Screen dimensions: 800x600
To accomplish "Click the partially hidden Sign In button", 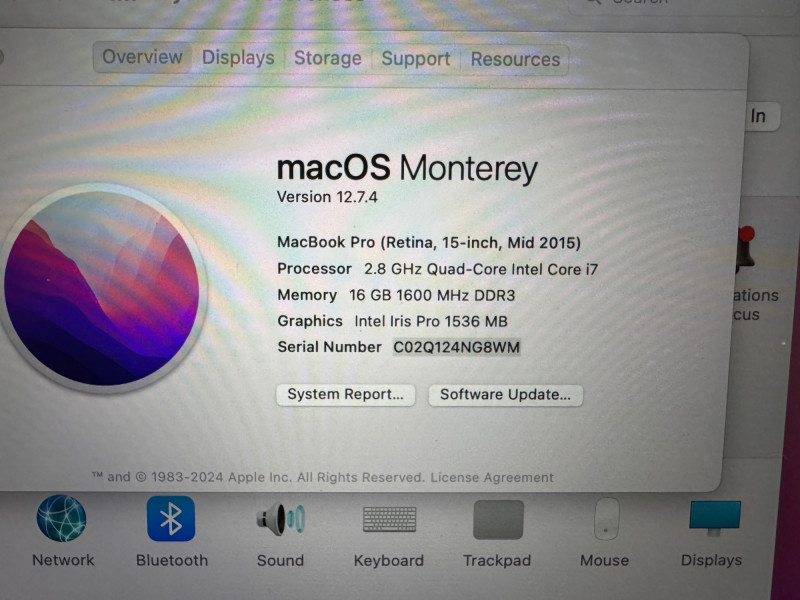I will (x=759, y=116).
